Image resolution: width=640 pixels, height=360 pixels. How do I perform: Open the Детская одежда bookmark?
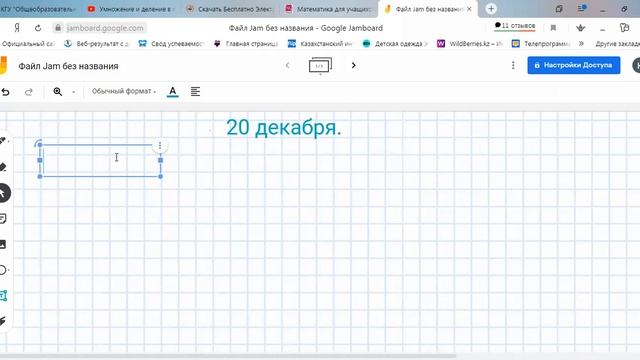396,44
